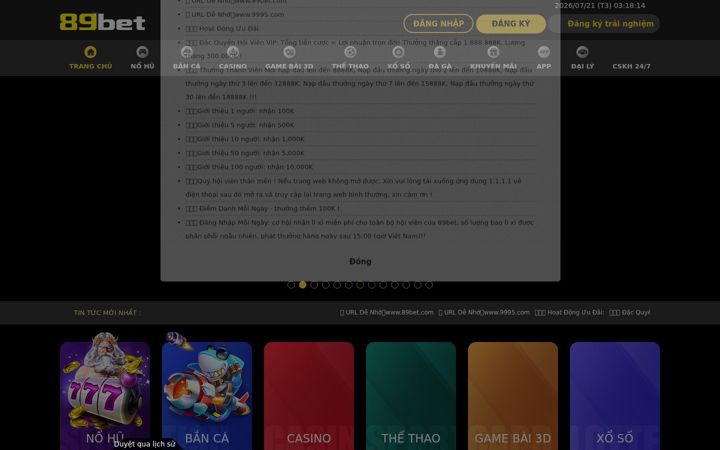This screenshot has width=720, height=450.
Task: Select the fourth carousel dot
Action: coord(326,285)
